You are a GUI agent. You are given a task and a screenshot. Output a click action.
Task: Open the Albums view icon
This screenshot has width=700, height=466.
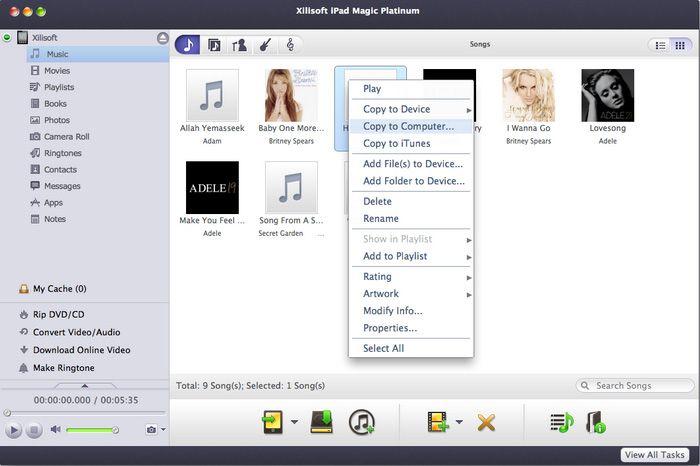tap(214, 45)
